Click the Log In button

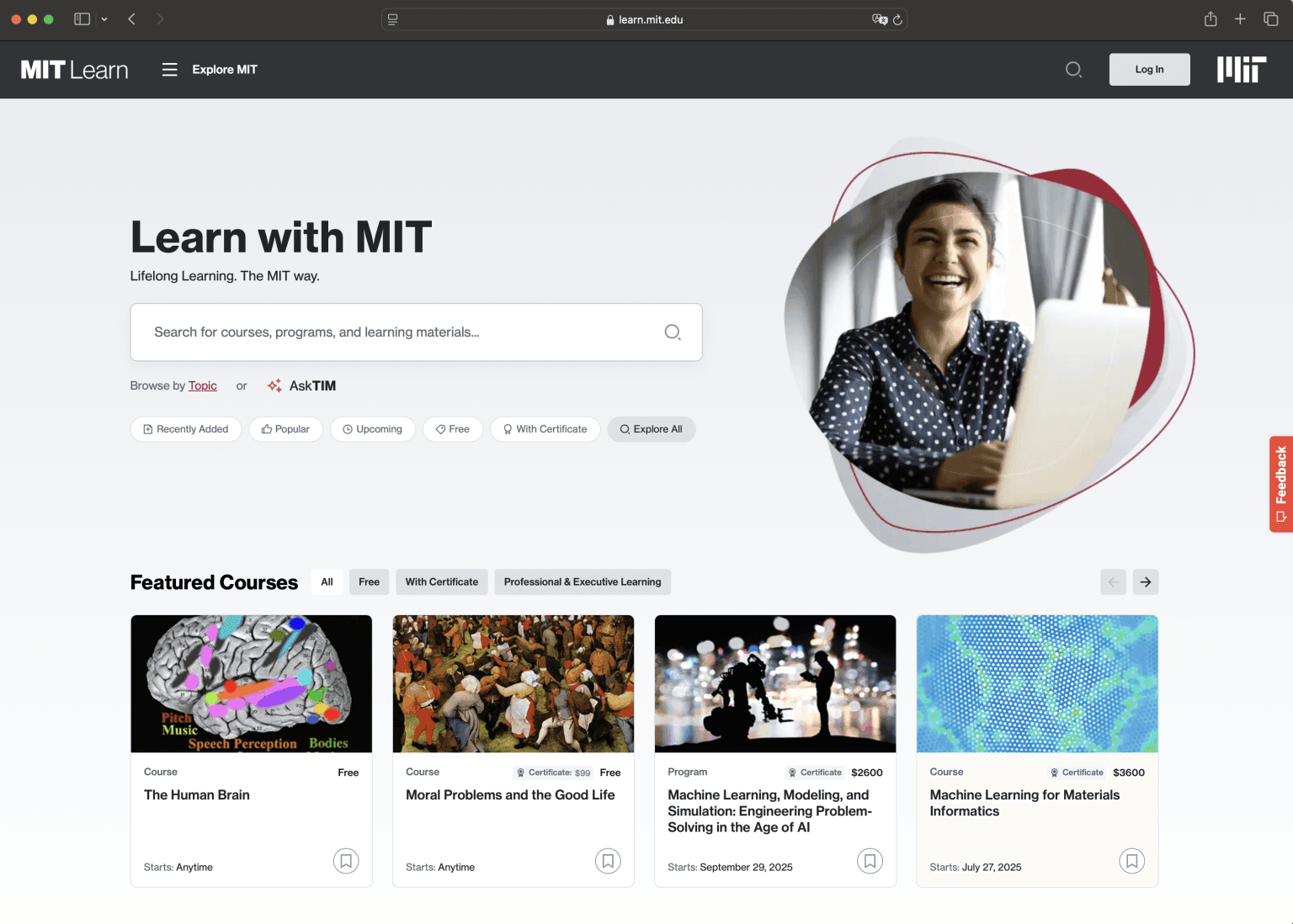pos(1149,69)
